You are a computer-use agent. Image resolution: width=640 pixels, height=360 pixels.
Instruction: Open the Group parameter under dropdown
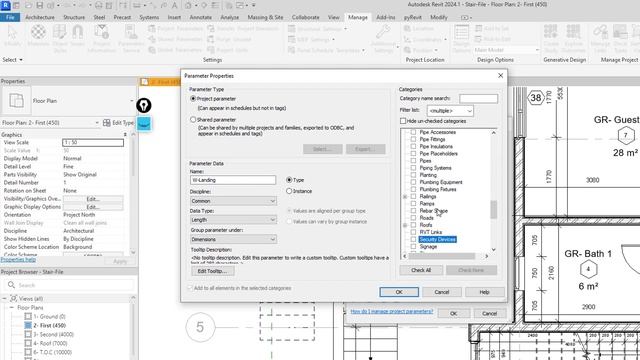pyautogui.click(x=233, y=239)
